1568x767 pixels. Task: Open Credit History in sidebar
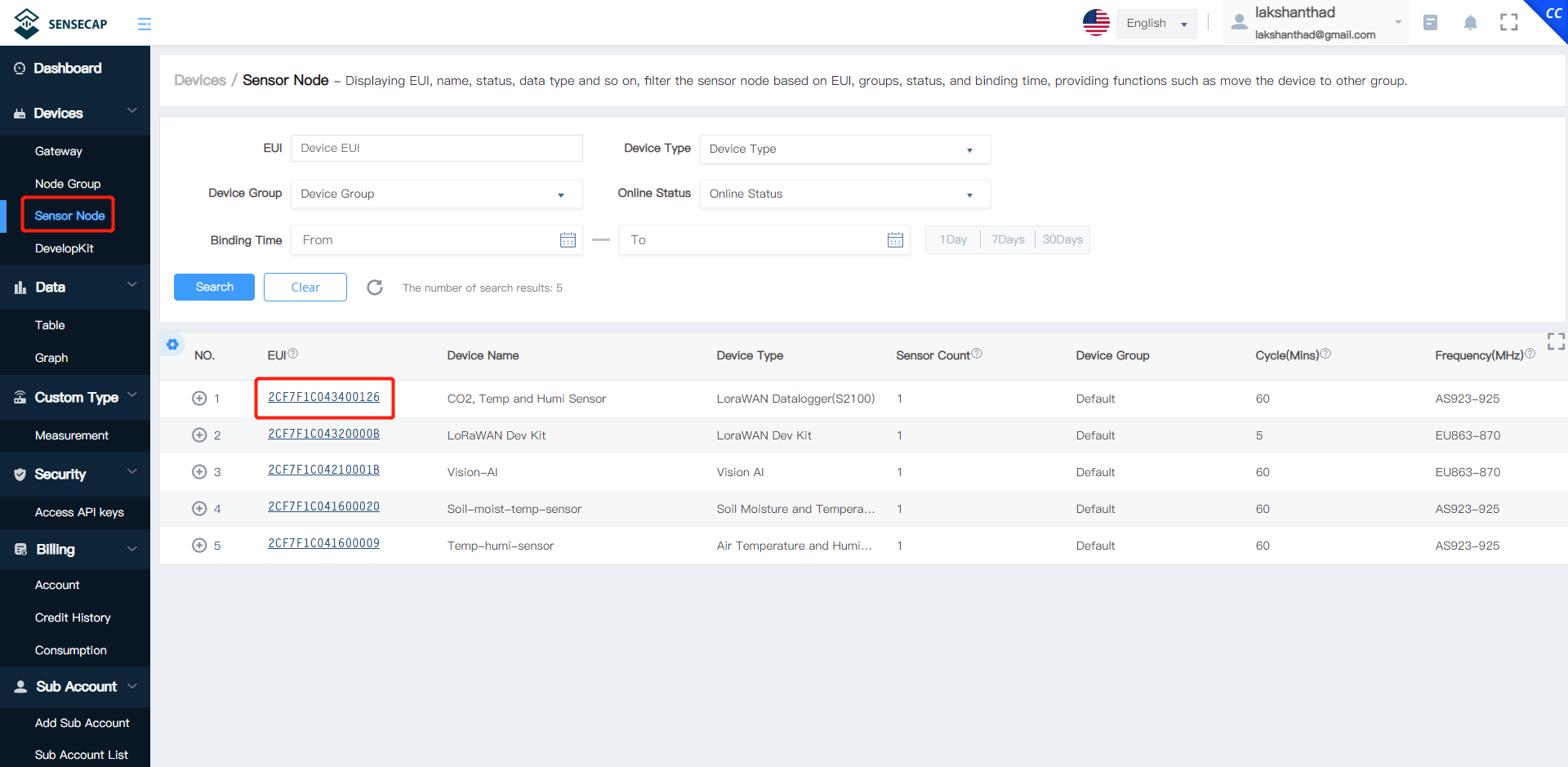tap(73, 618)
